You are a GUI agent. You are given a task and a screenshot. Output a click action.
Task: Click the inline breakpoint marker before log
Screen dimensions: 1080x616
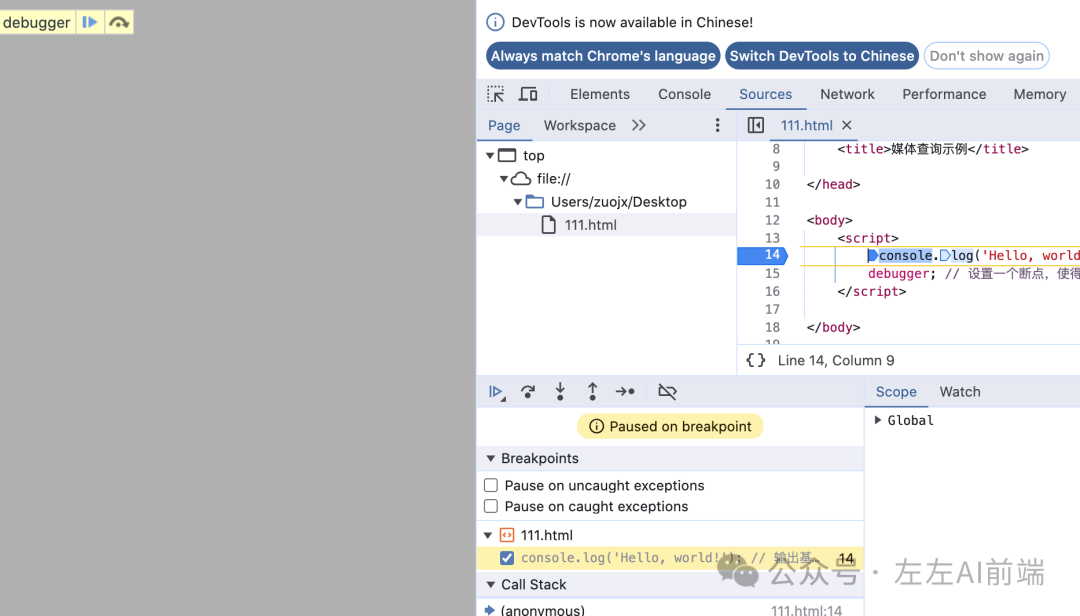pos(944,256)
